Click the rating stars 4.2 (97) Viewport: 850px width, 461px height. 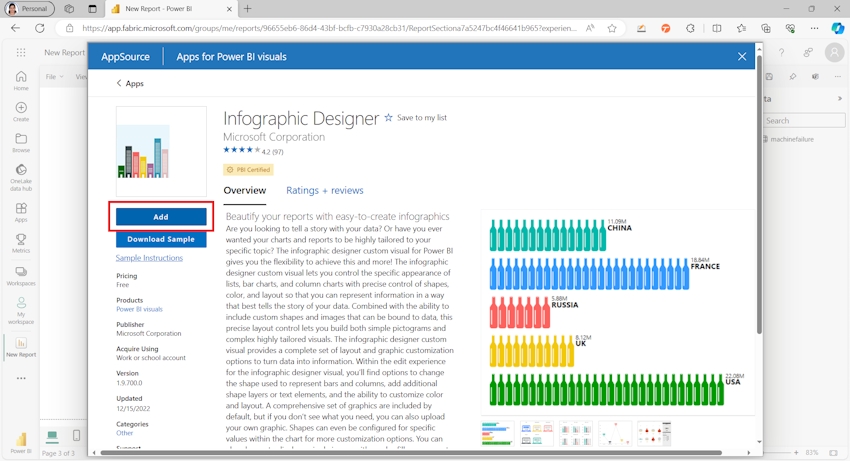(x=253, y=151)
